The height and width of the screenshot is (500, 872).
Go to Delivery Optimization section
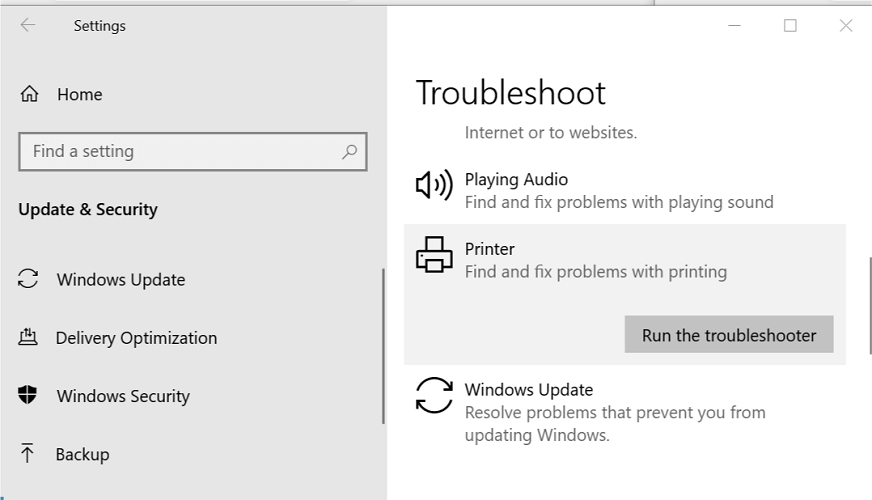click(136, 338)
